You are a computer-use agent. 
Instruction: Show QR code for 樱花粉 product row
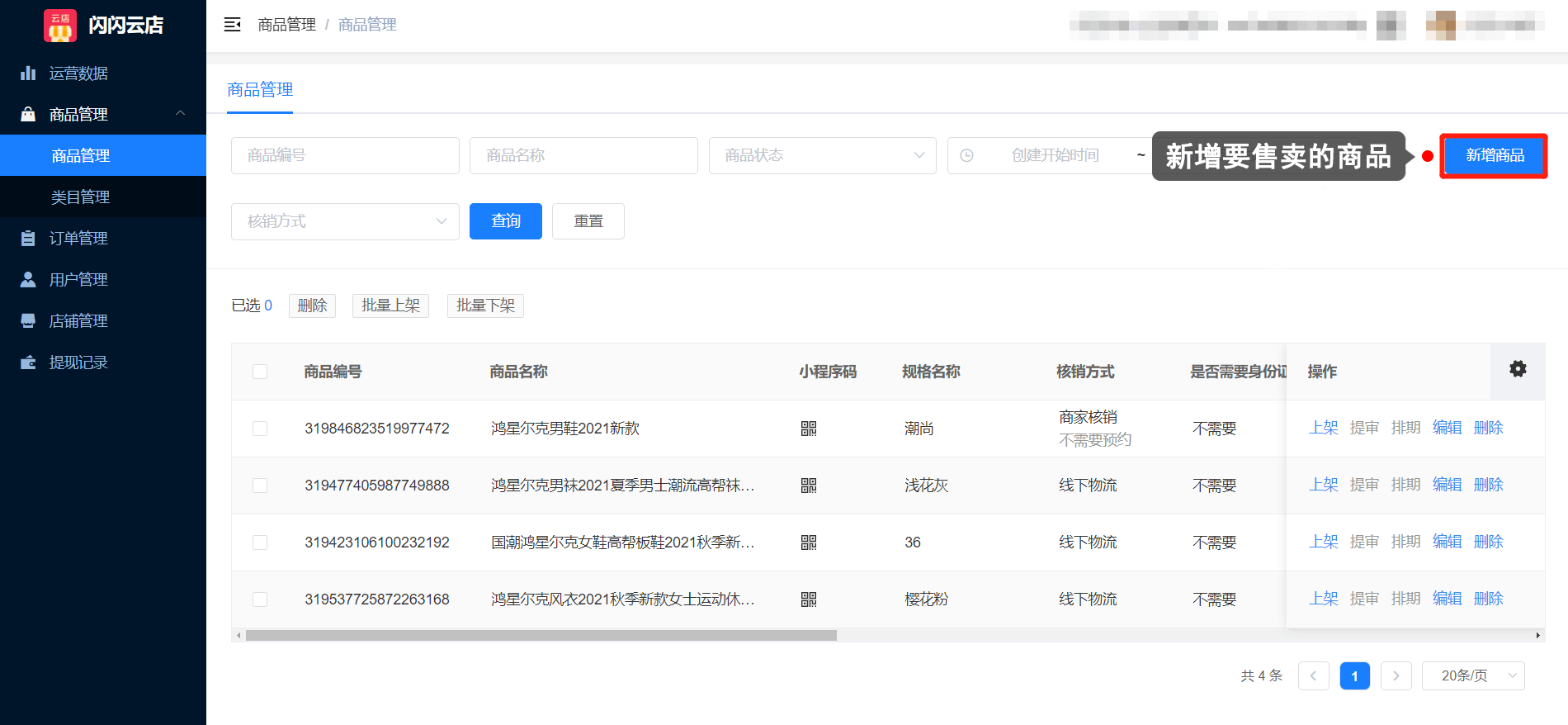coord(809,599)
